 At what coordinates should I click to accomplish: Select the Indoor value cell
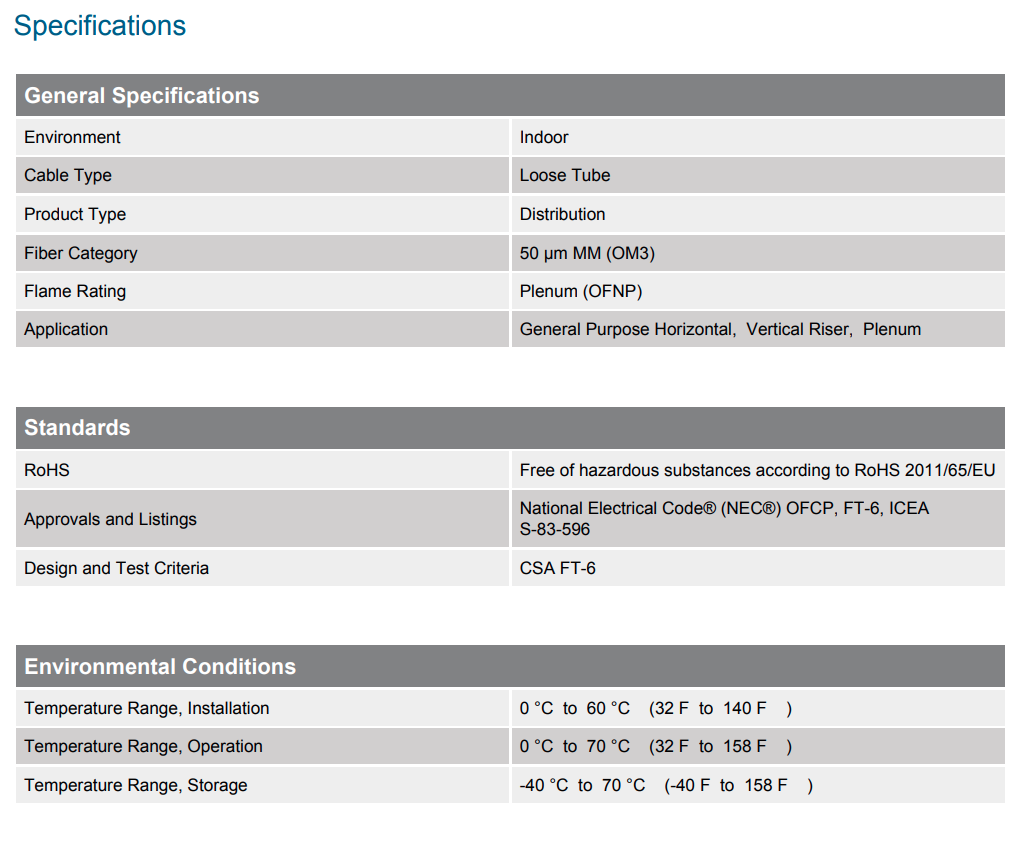758,137
